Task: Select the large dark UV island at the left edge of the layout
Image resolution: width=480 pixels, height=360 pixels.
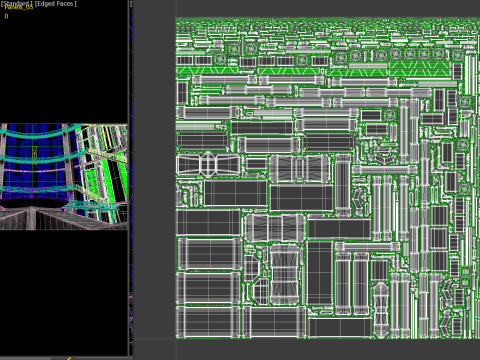Action: (x=208, y=222)
